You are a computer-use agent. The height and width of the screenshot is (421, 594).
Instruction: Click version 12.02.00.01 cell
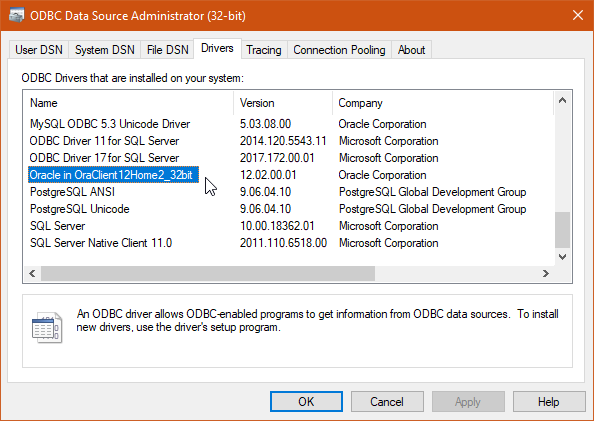(x=268, y=175)
